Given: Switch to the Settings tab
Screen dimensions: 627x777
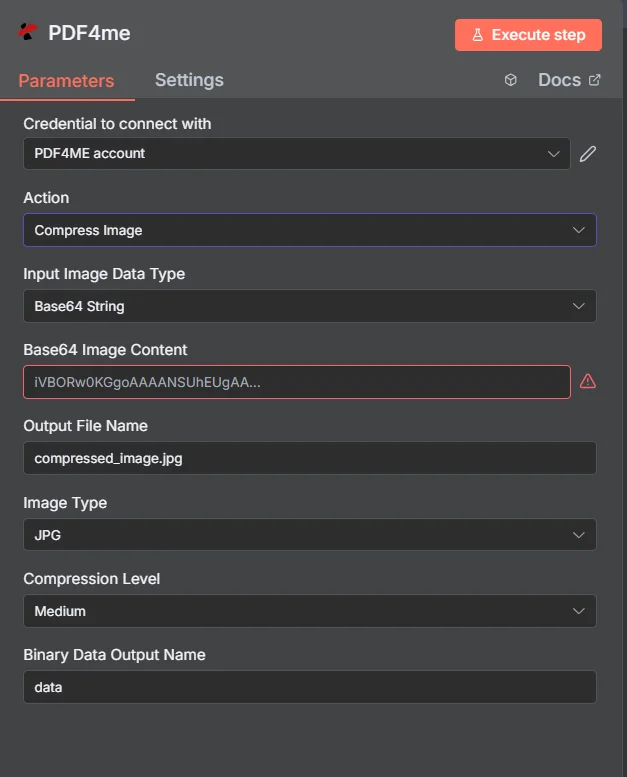Looking at the screenshot, I should coord(189,80).
